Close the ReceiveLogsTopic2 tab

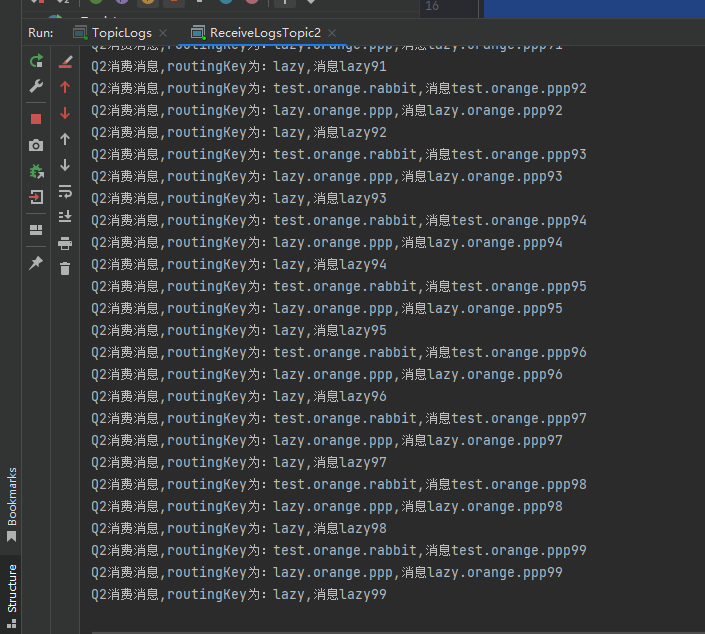(x=332, y=33)
